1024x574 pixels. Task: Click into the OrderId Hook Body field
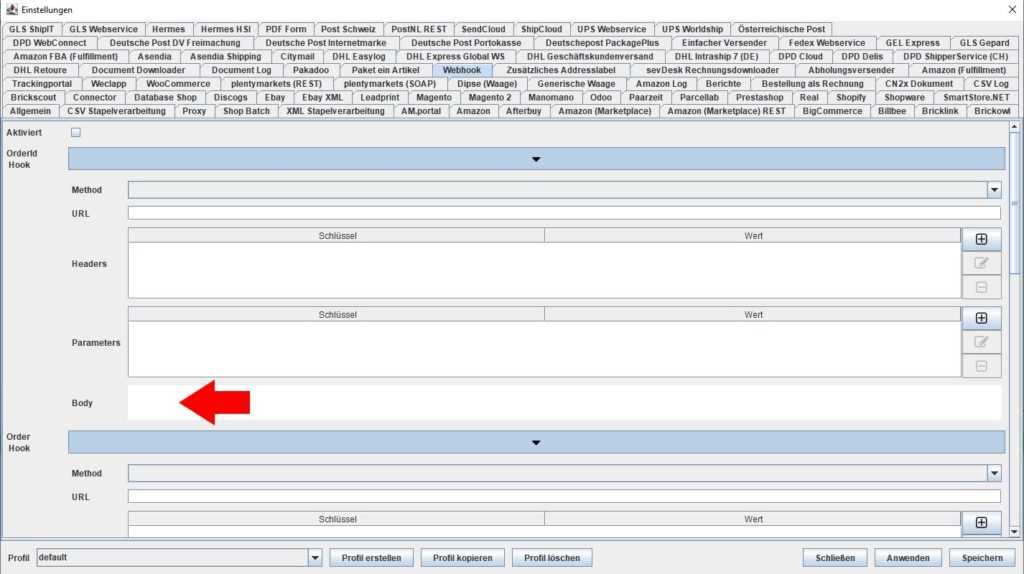564,403
